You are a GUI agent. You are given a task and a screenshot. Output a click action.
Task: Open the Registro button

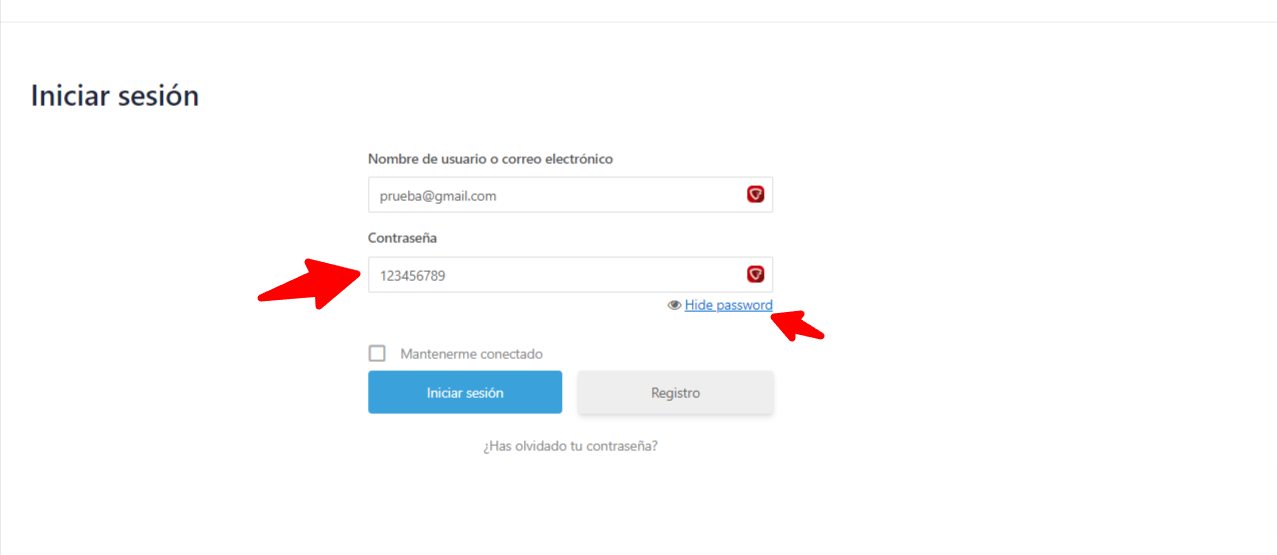(x=676, y=392)
